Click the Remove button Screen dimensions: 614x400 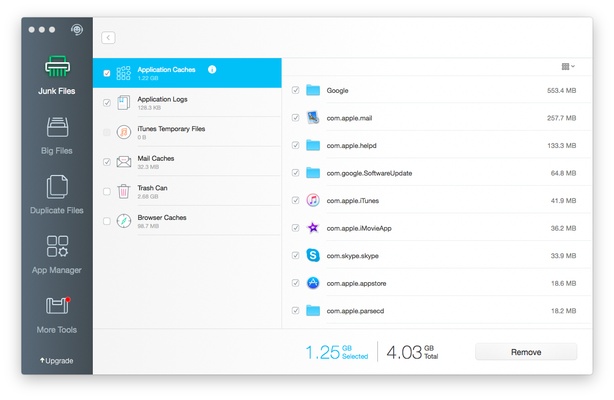pyautogui.click(x=525, y=352)
